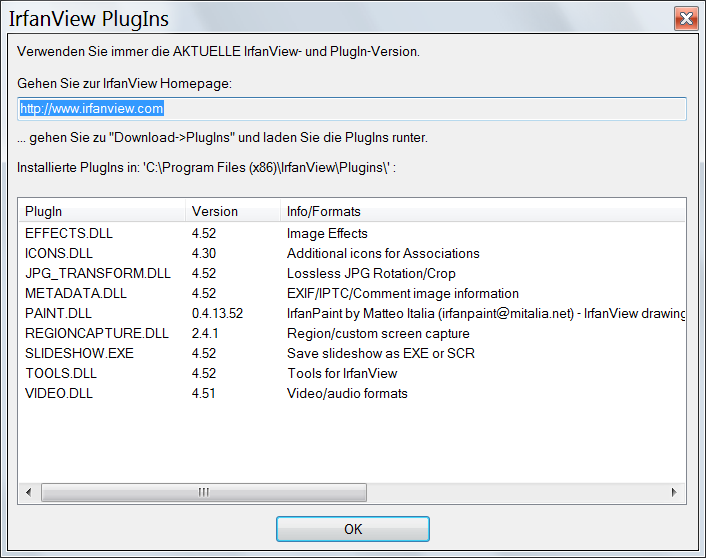
Task: Click 'Additional icons for Associations' text
Action: click(x=383, y=253)
